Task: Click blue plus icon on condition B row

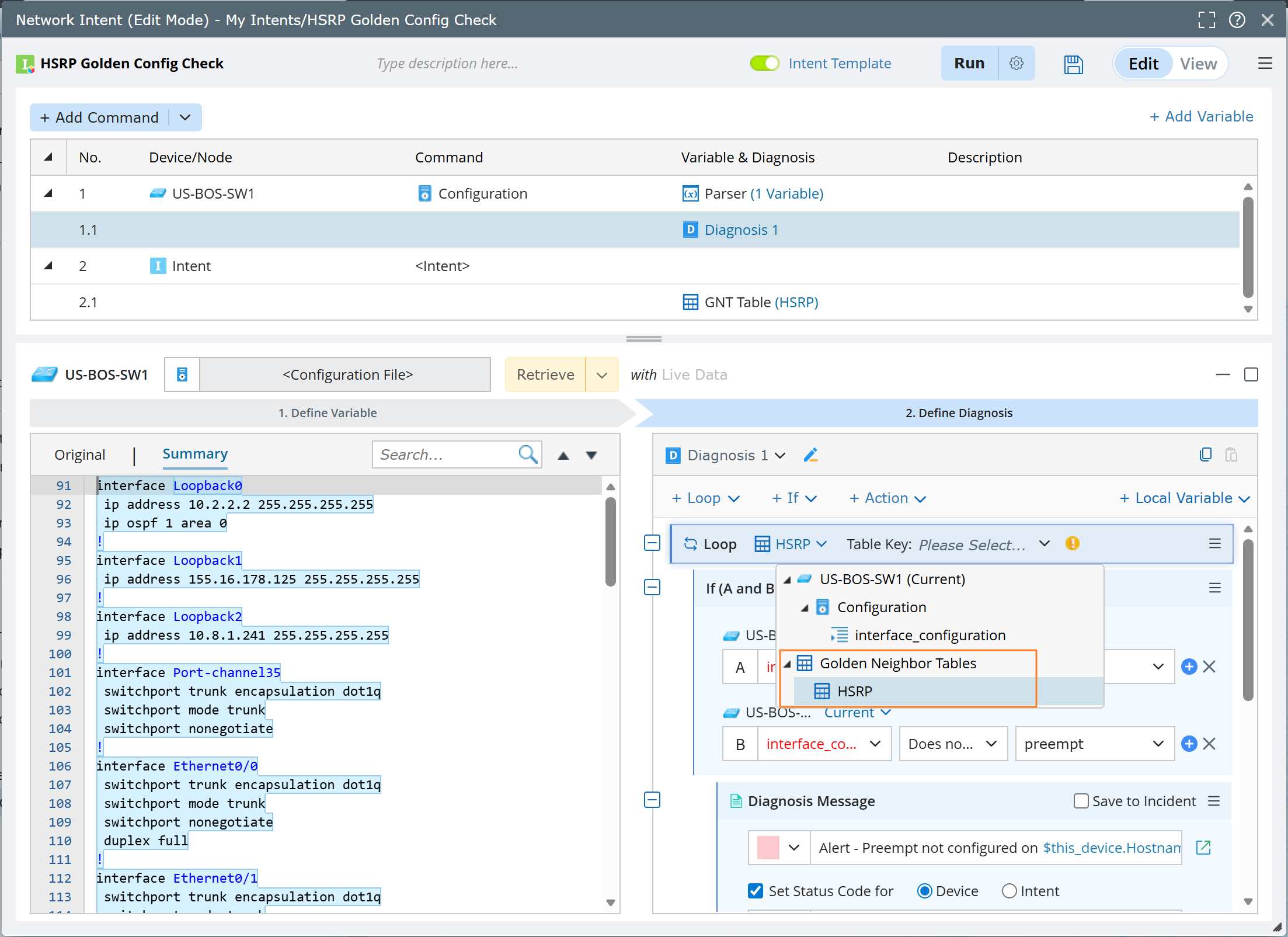Action: [1189, 744]
